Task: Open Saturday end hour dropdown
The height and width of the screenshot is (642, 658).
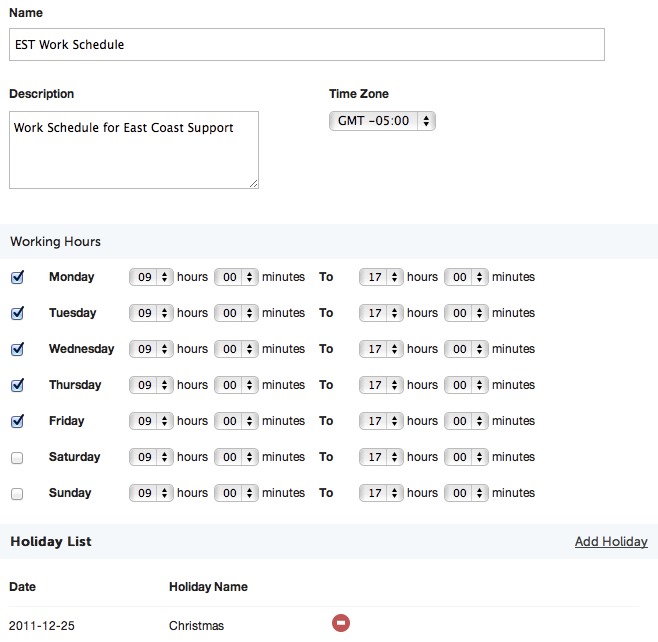Action: click(x=381, y=457)
